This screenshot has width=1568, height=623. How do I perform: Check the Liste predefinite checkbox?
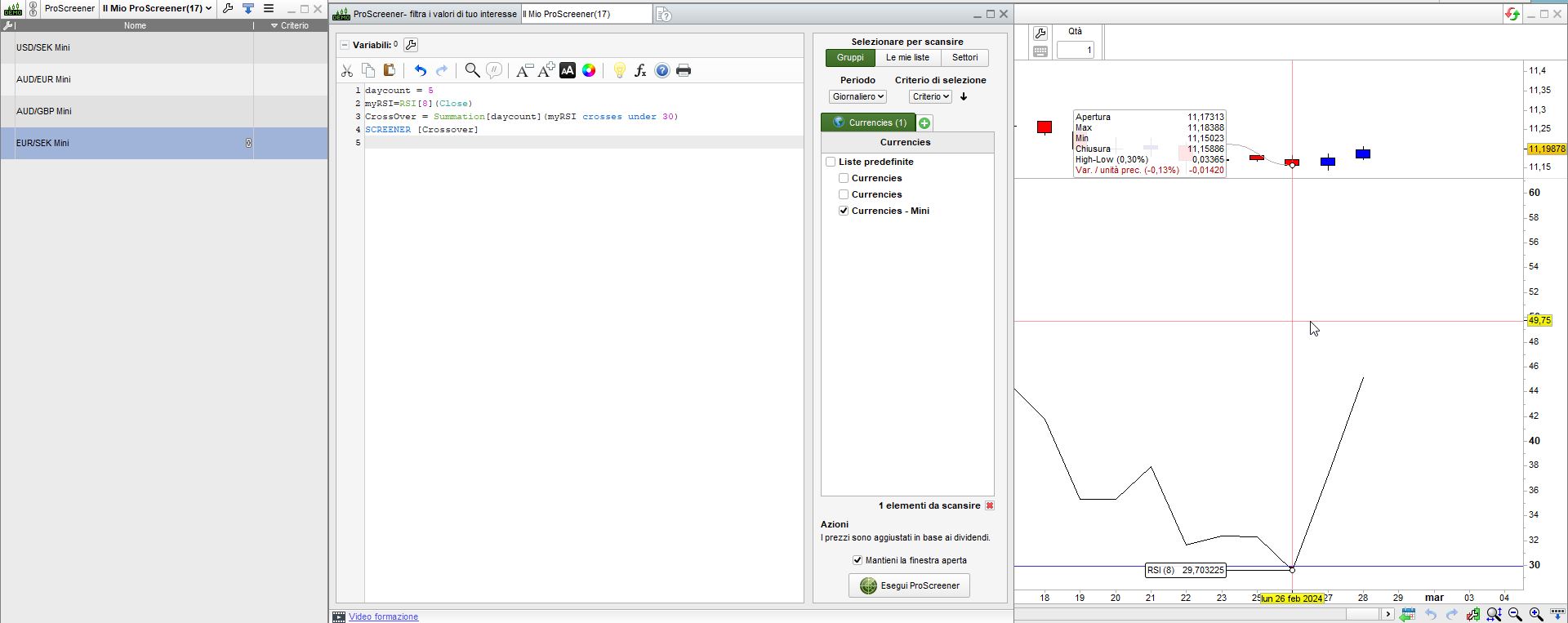point(831,162)
